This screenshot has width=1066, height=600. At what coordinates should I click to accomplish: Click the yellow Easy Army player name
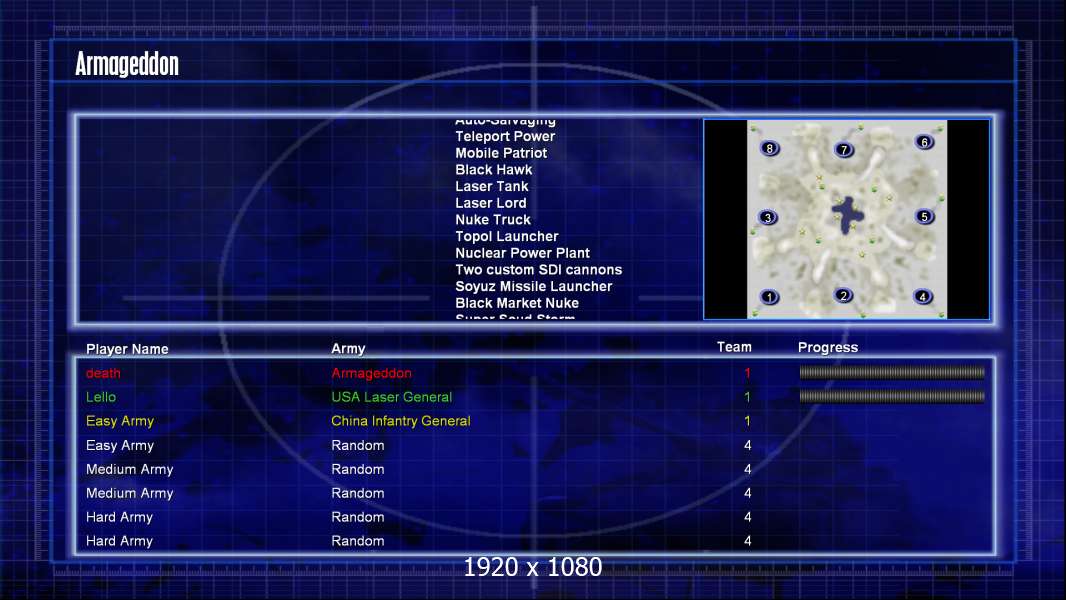click(x=120, y=421)
